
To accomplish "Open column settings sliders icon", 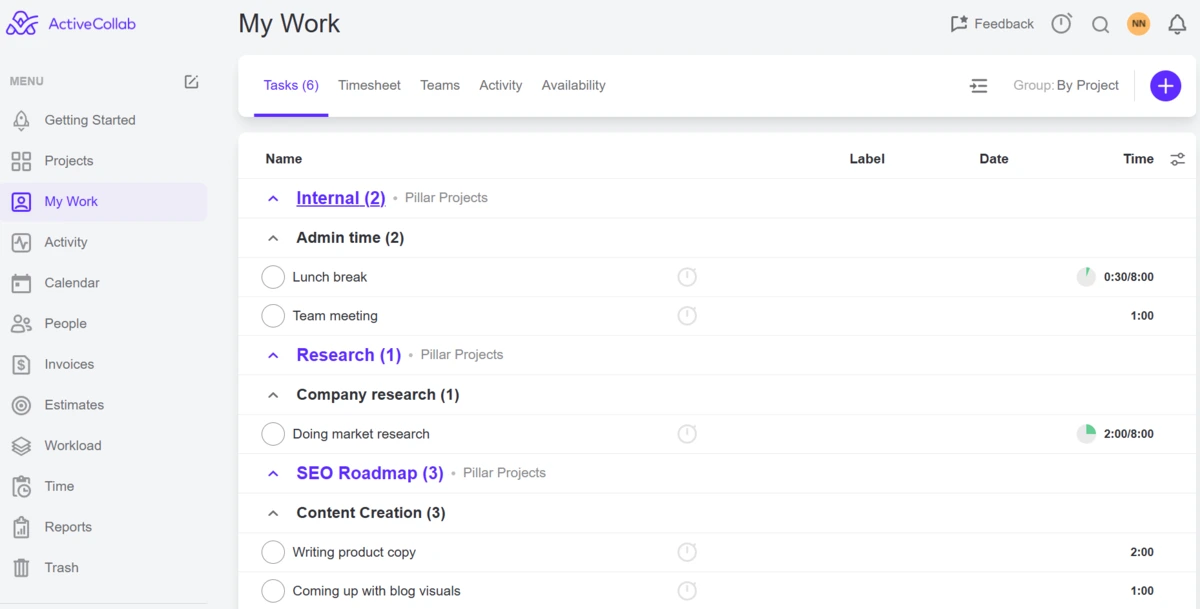I will click(x=1178, y=159).
